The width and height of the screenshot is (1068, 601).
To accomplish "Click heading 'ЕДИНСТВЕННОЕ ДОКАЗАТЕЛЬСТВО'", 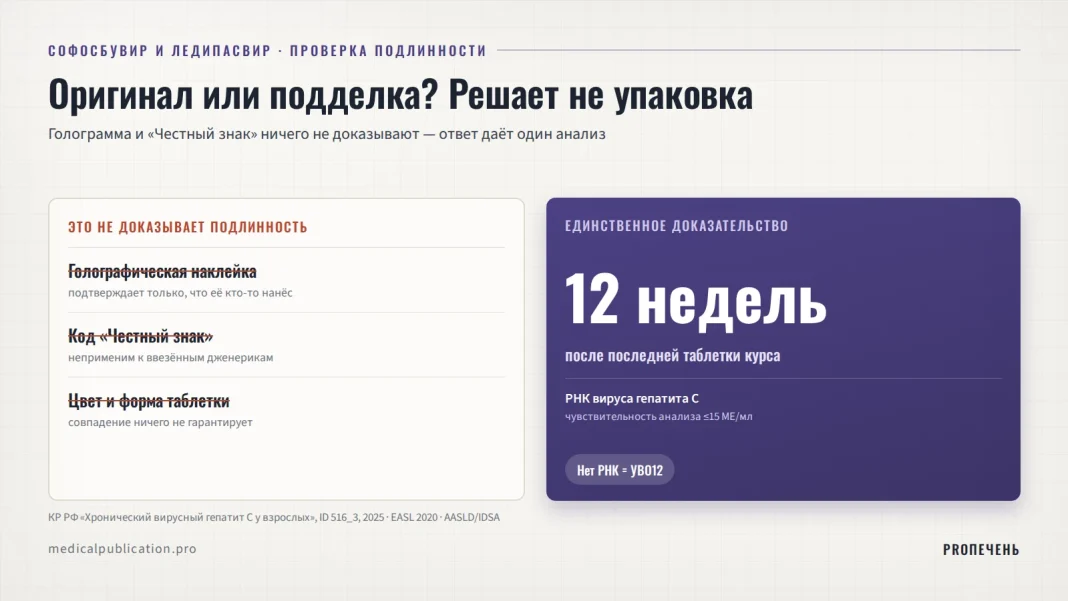I will 676,226.
